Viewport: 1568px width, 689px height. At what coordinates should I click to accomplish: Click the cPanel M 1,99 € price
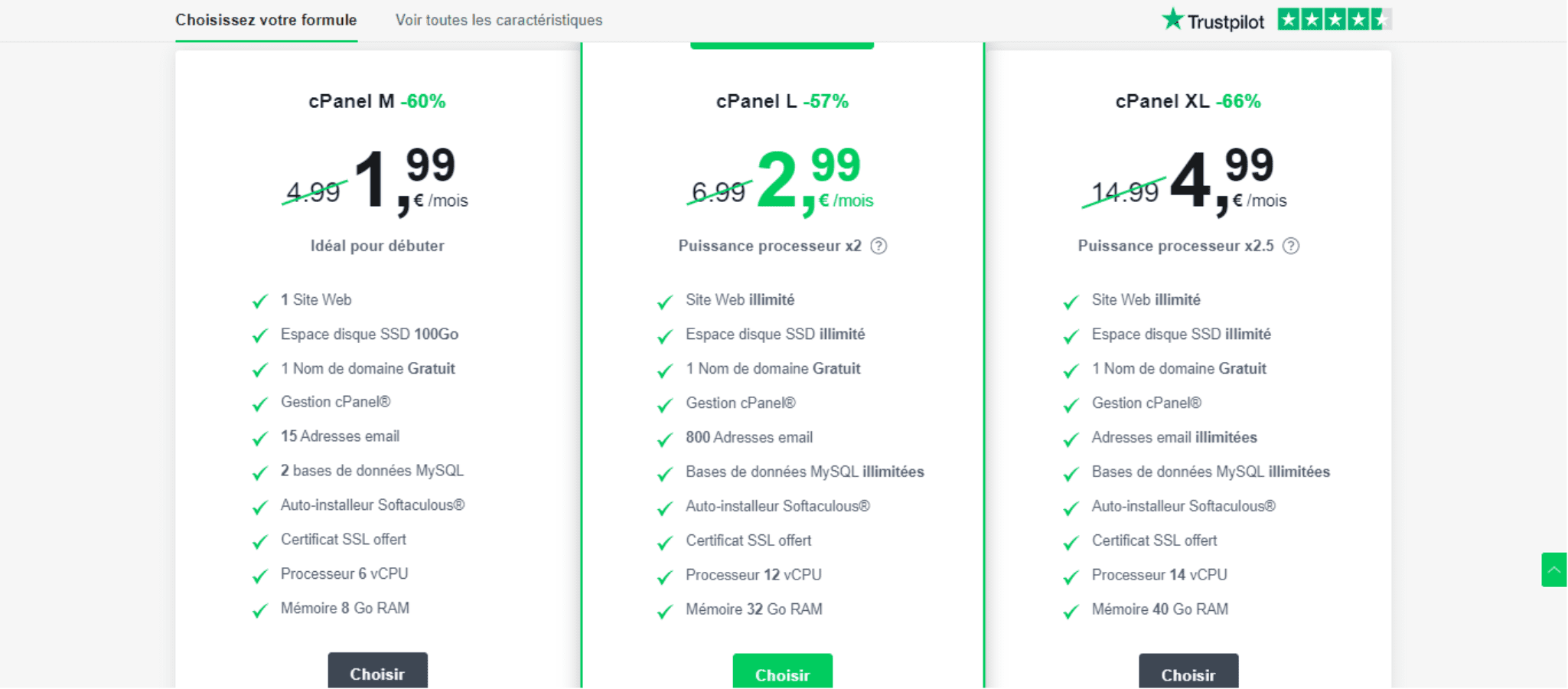[x=411, y=181]
